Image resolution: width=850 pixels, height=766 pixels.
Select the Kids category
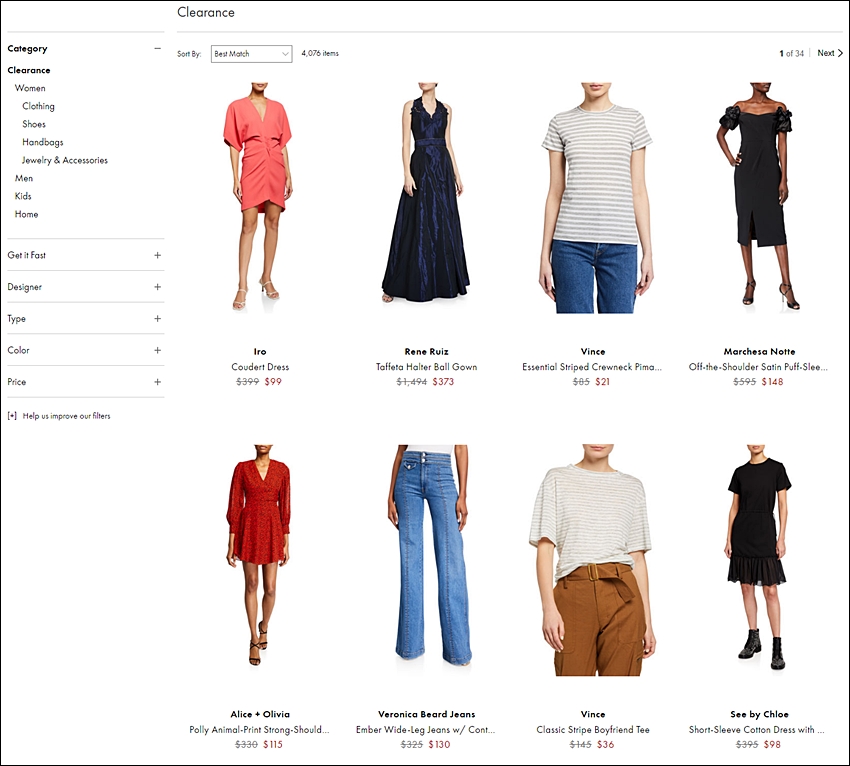23,196
